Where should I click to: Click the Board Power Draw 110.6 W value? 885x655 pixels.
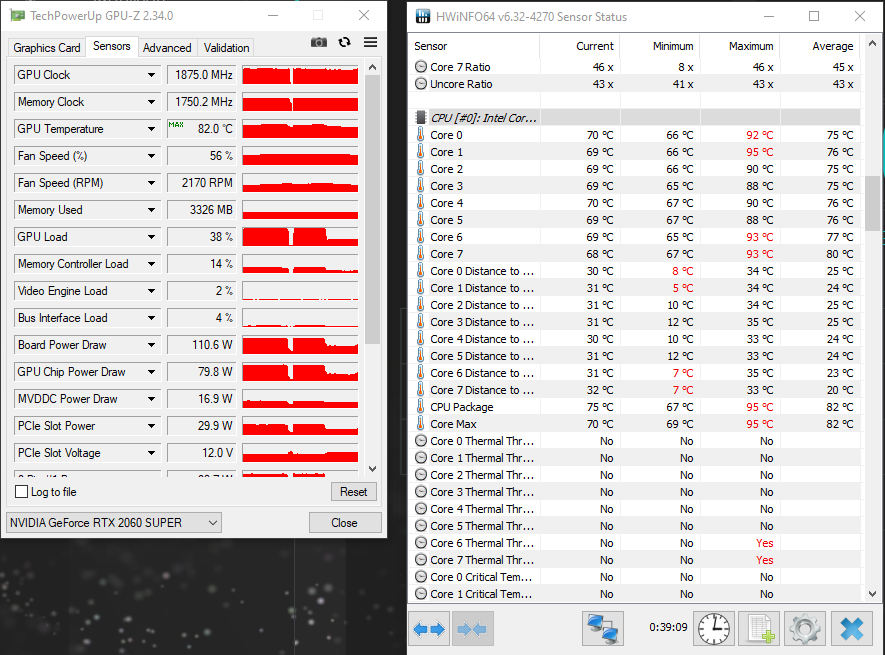tap(201, 344)
